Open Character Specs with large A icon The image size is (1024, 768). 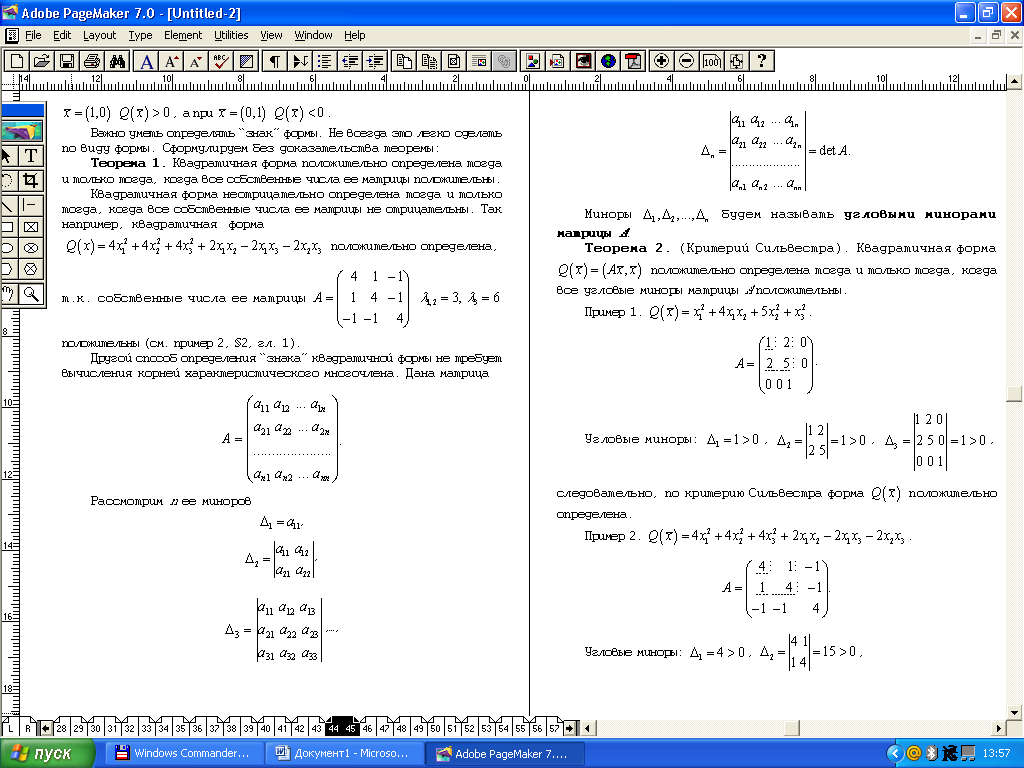146,61
